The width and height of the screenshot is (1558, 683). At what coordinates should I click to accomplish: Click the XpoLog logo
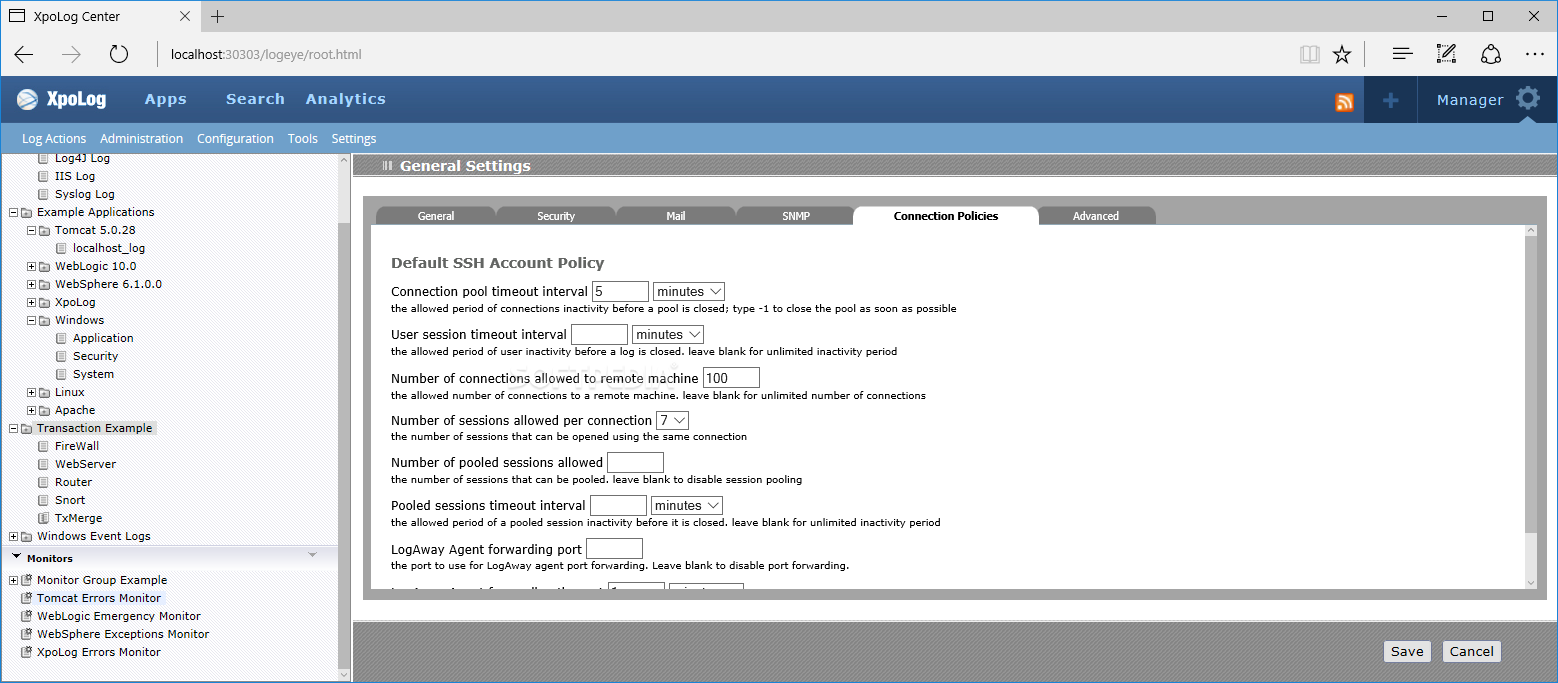click(62, 99)
